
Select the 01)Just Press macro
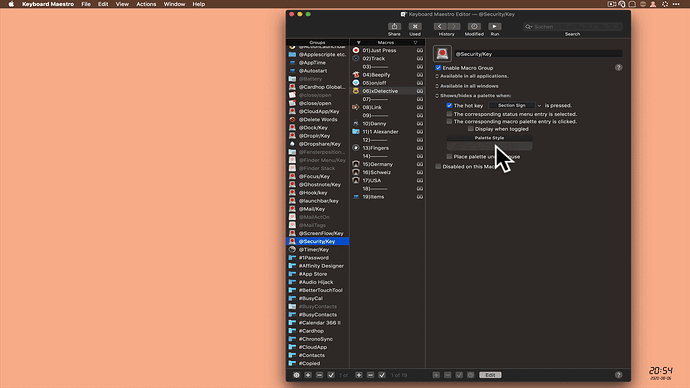tap(388, 51)
